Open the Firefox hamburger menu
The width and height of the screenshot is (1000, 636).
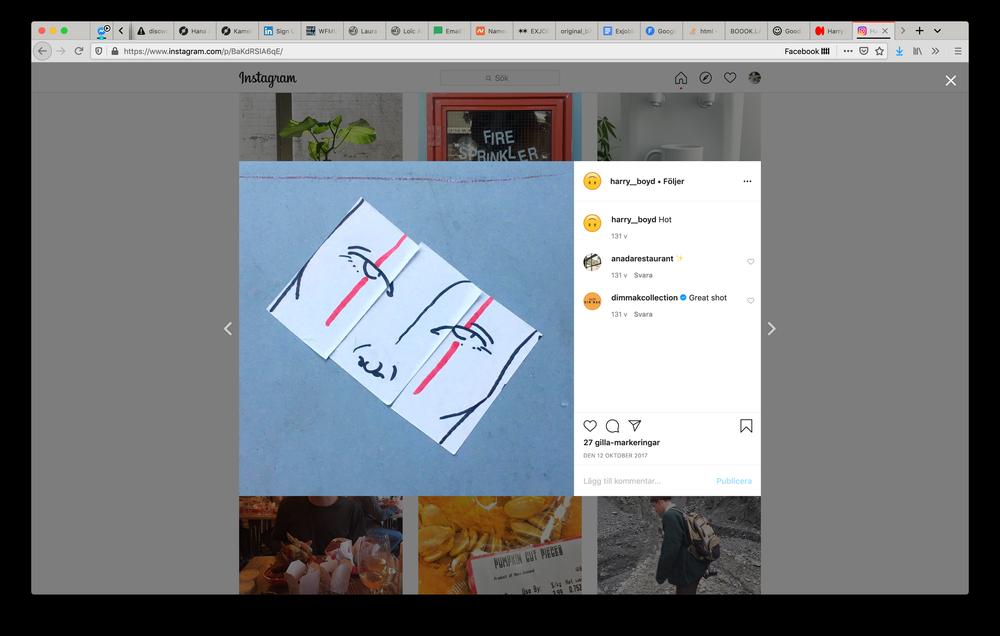(958, 51)
